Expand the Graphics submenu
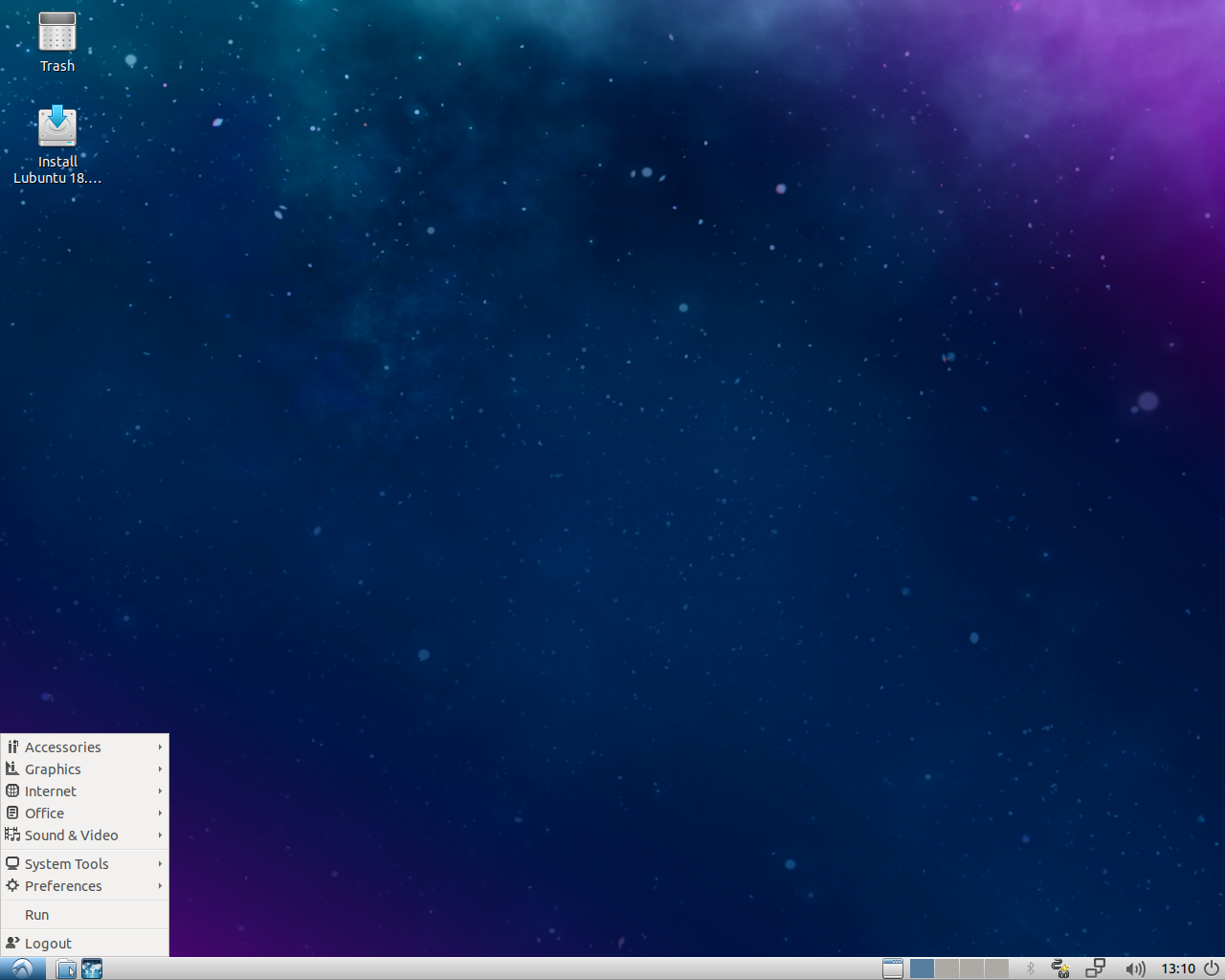 (85, 769)
